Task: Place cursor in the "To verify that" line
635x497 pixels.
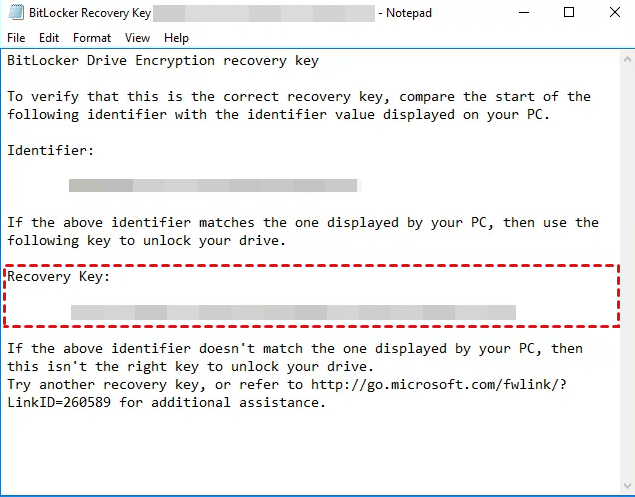Action: 298,97
